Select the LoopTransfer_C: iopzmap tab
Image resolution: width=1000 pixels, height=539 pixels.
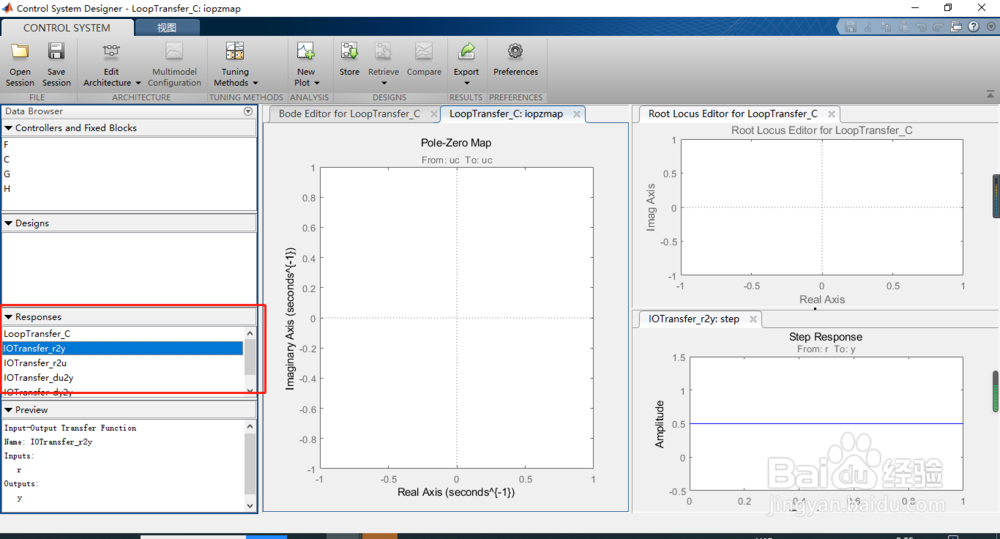[x=506, y=114]
